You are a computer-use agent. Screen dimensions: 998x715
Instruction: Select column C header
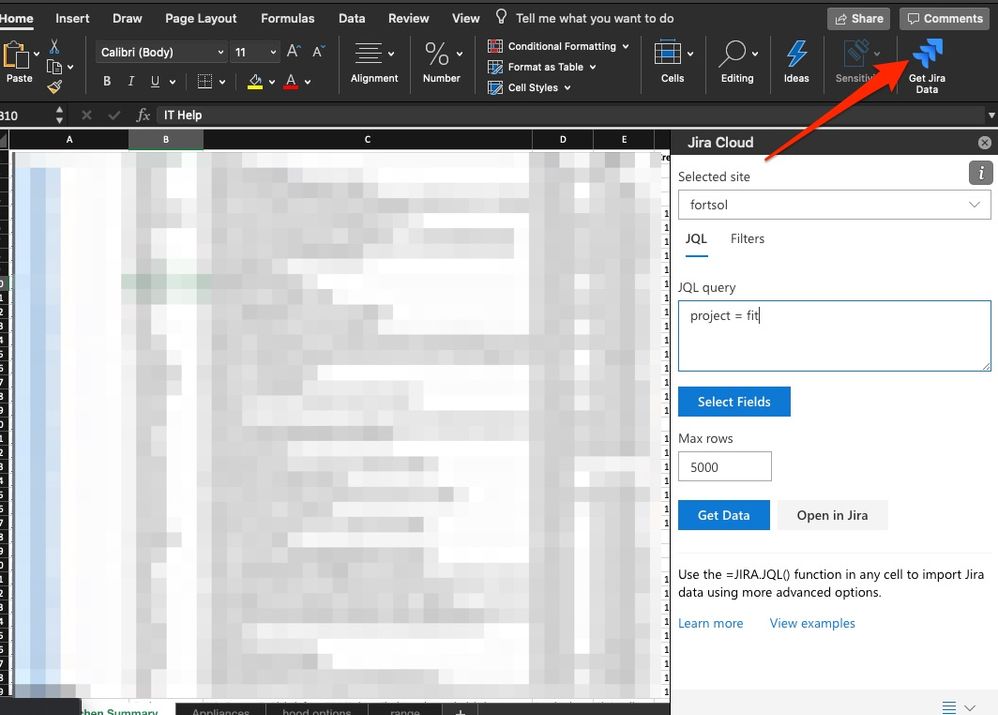367,139
